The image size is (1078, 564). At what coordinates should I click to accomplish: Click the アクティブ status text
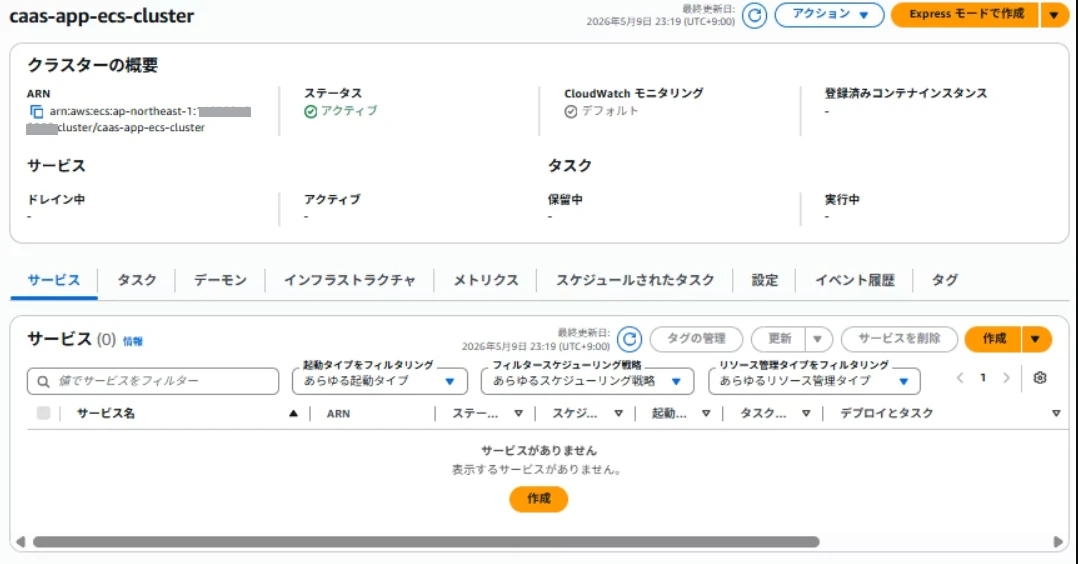[349, 111]
